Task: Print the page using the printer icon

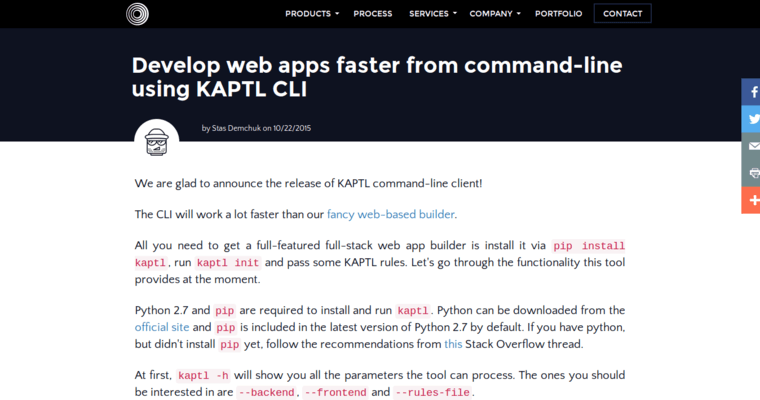Action: (751, 173)
